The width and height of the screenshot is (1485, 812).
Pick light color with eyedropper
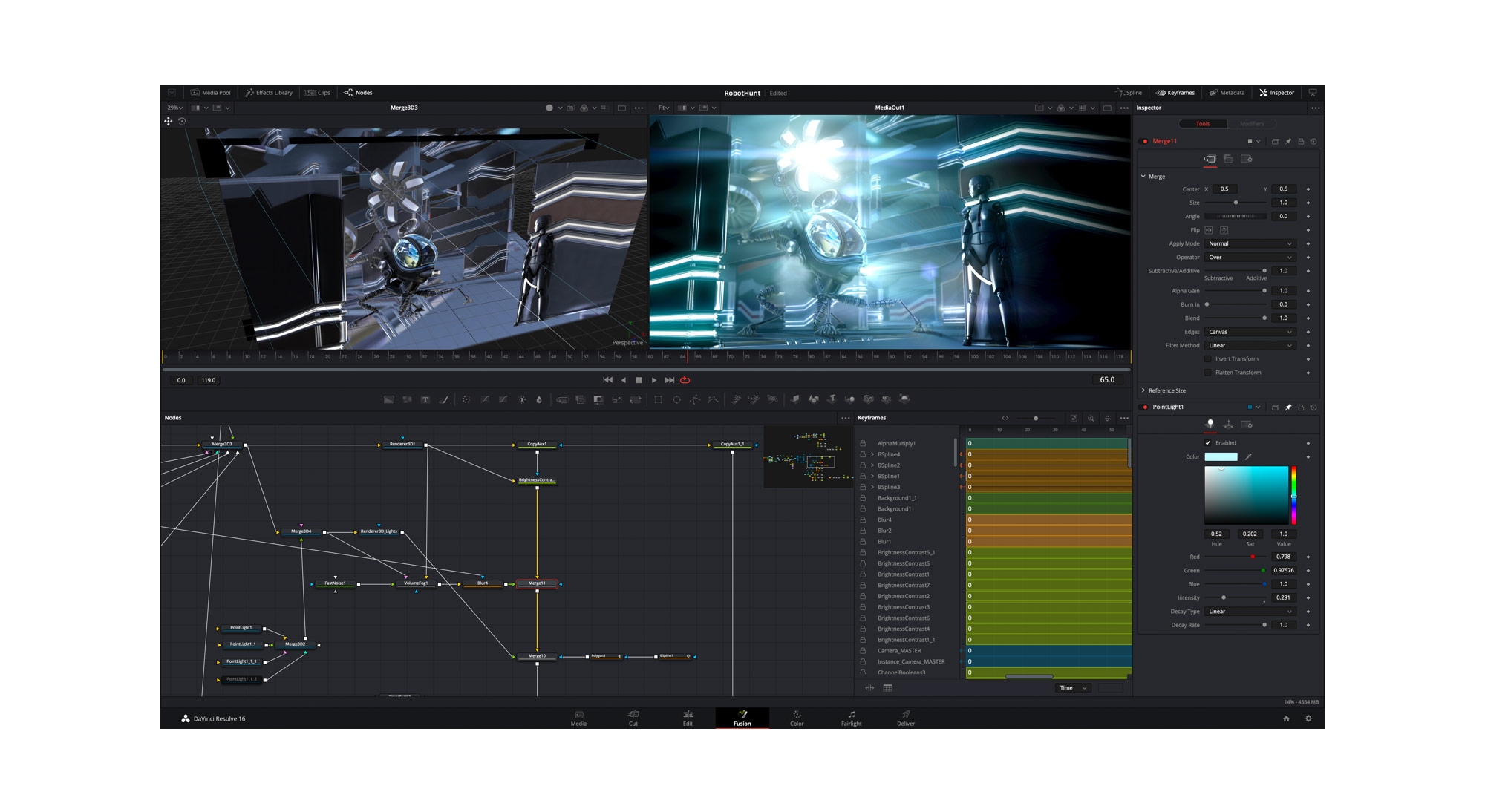1249,456
